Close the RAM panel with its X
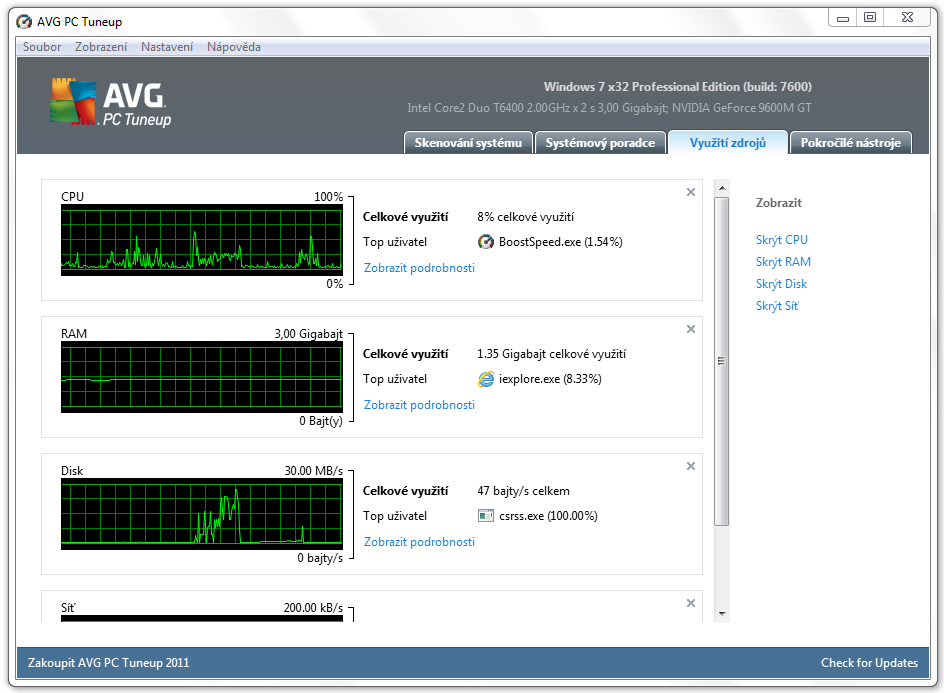 pos(691,329)
